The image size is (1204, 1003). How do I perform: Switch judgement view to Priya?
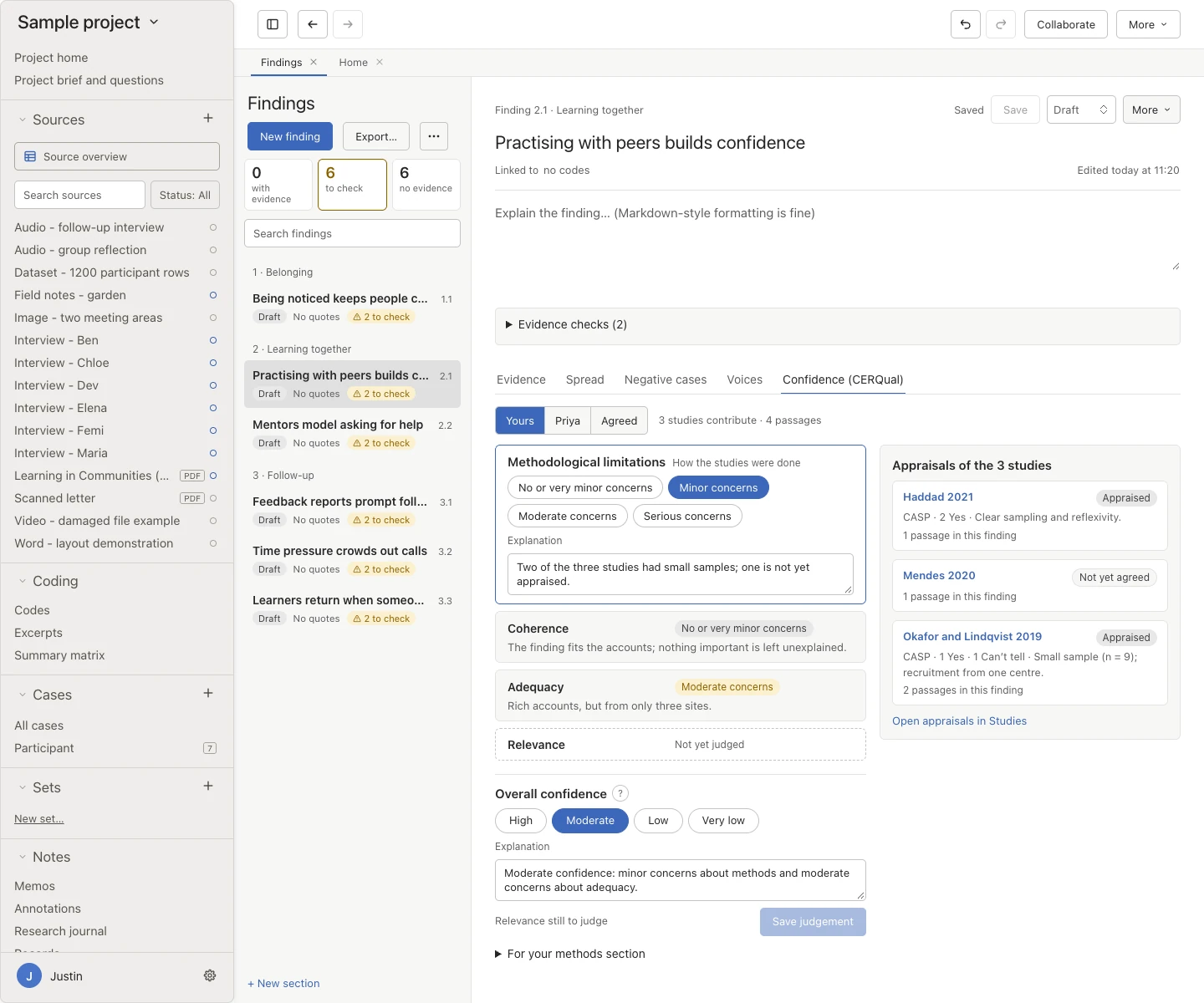(x=568, y=420)
